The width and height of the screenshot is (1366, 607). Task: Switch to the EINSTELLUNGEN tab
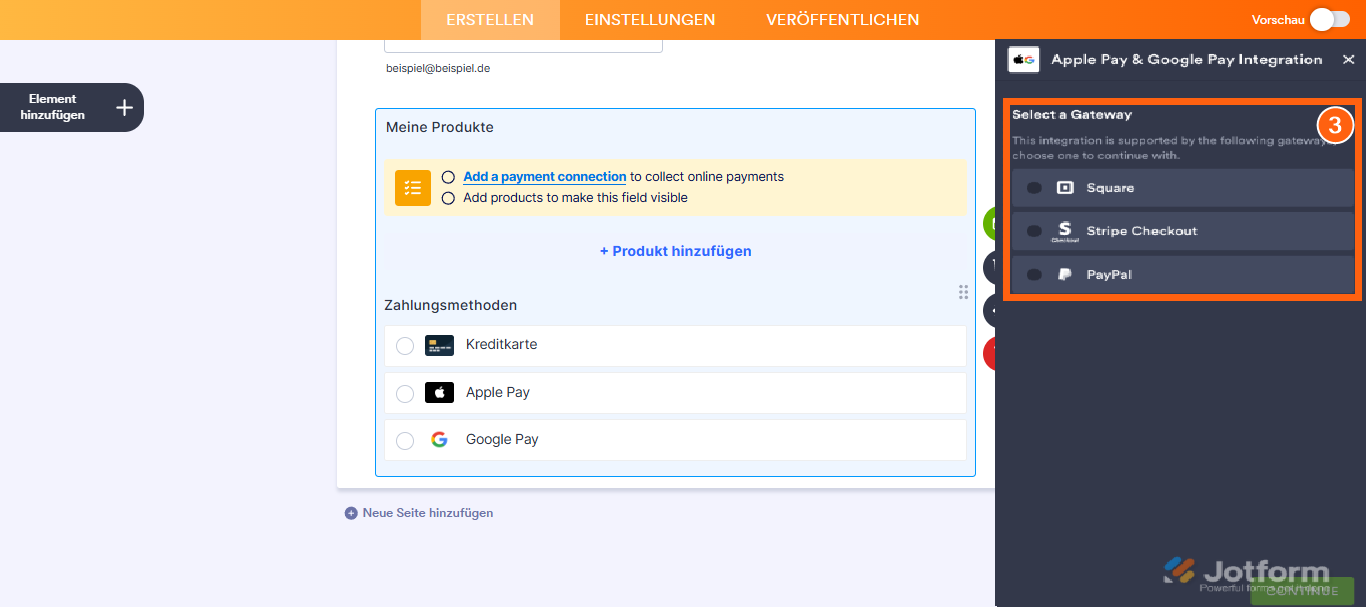pyautogui.click(x=650, y=20)
